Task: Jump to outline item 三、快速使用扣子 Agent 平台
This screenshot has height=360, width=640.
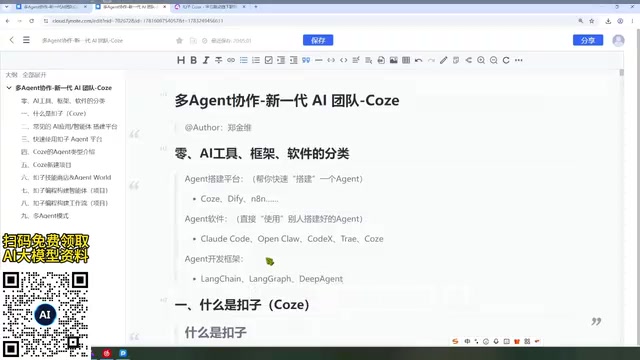Action: coord(62,139)
